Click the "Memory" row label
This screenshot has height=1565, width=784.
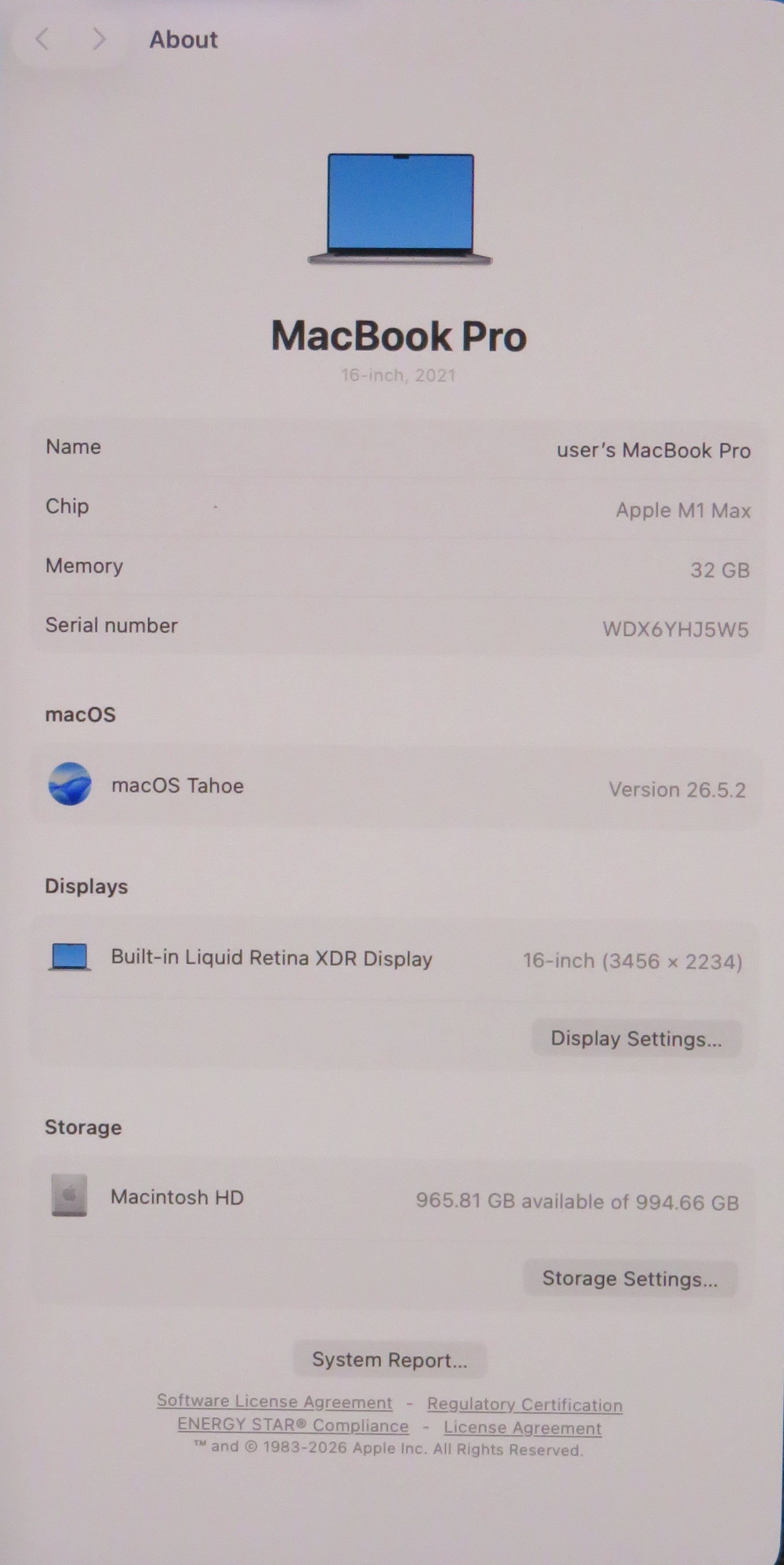click(x=84, y=566)
